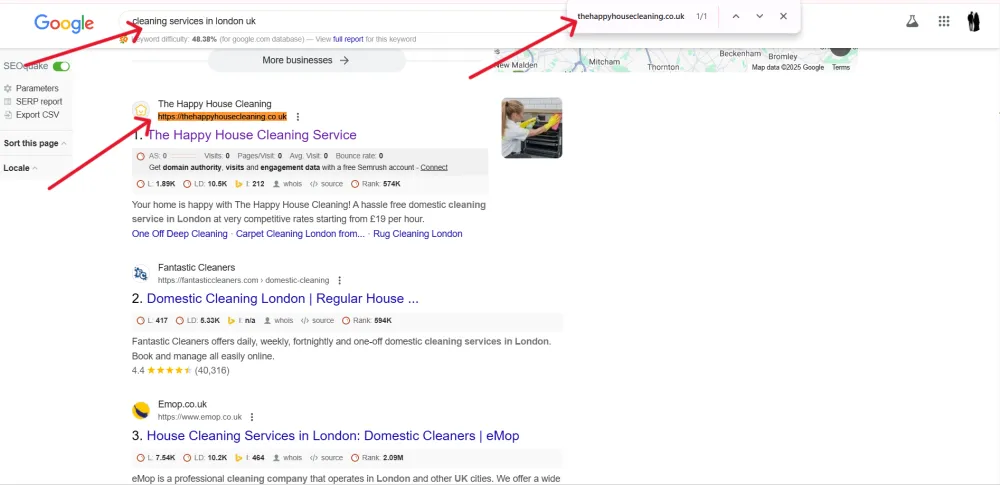Open Carpet Cleaning London from... sitelink
The width and height of the screenshot is (1000, 485).
[x=300, y=234]
